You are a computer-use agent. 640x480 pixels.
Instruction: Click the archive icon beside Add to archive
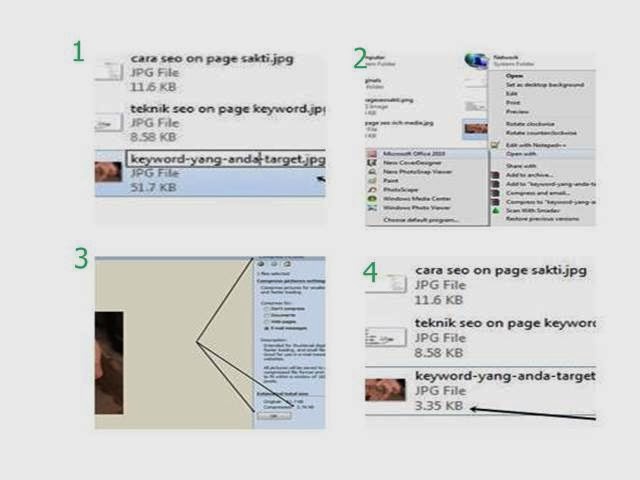point(495,175)
